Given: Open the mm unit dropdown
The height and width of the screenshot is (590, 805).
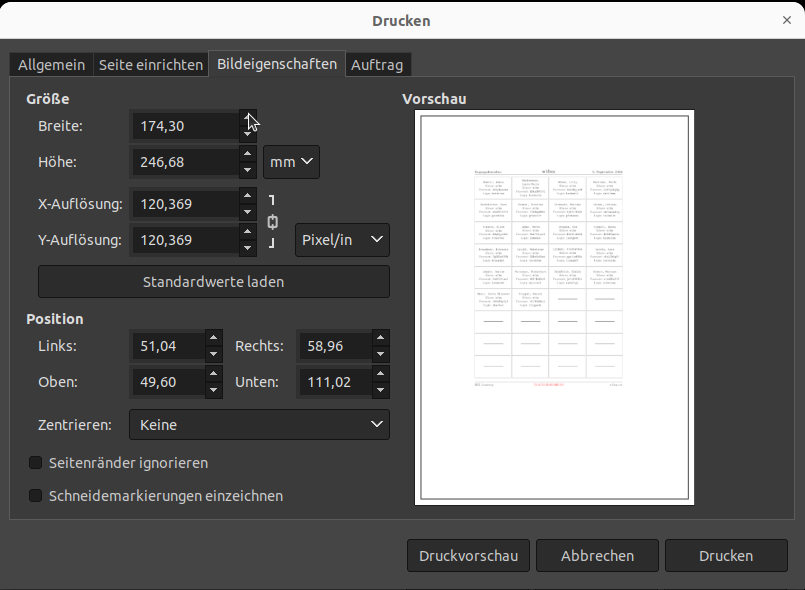Looking at the screenshot, I should click(x=291, y=161).
